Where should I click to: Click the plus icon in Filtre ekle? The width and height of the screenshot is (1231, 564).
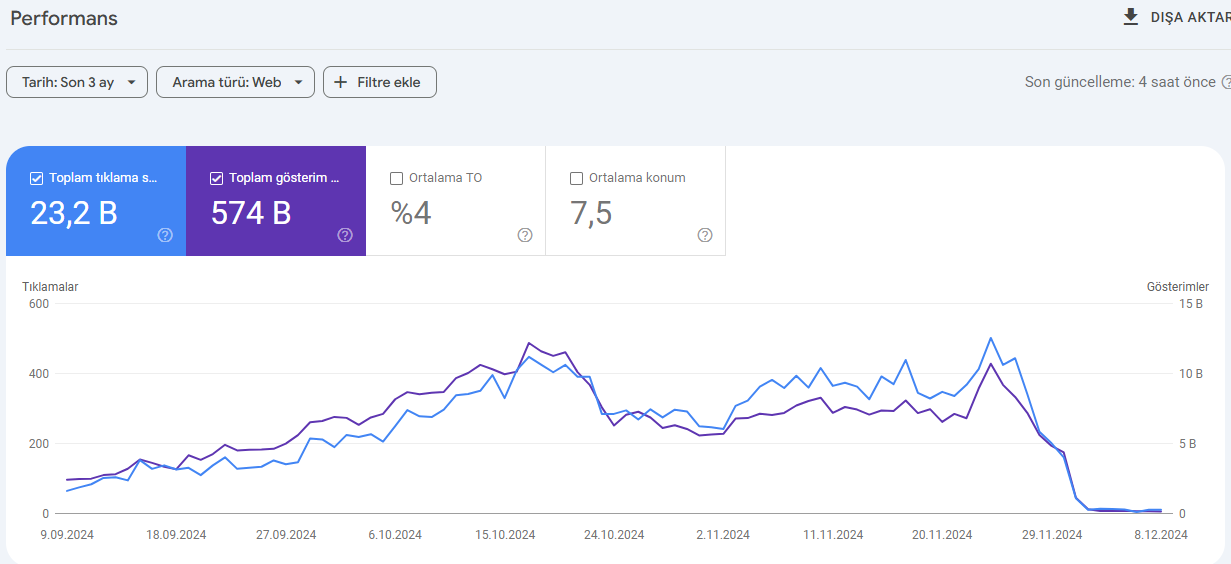click(x=340, y=82)
